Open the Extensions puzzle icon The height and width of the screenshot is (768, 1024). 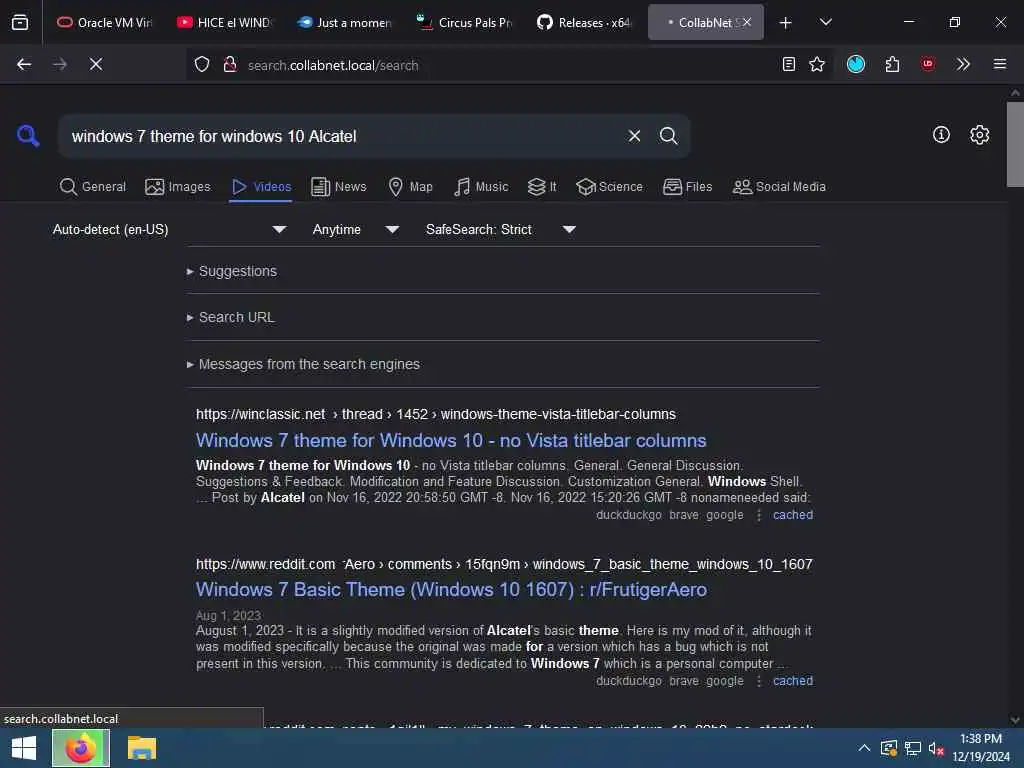[x=892, y=64]
